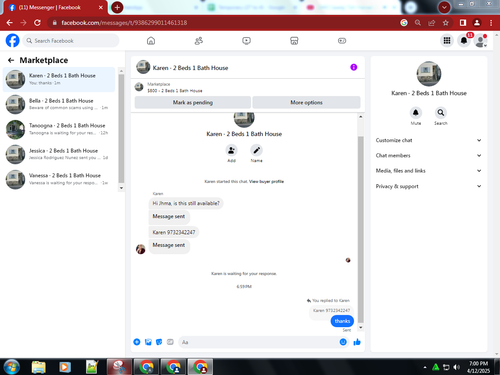Open Vanessa - 2 Beds 1 Bath House conversation

click(59, 179)
